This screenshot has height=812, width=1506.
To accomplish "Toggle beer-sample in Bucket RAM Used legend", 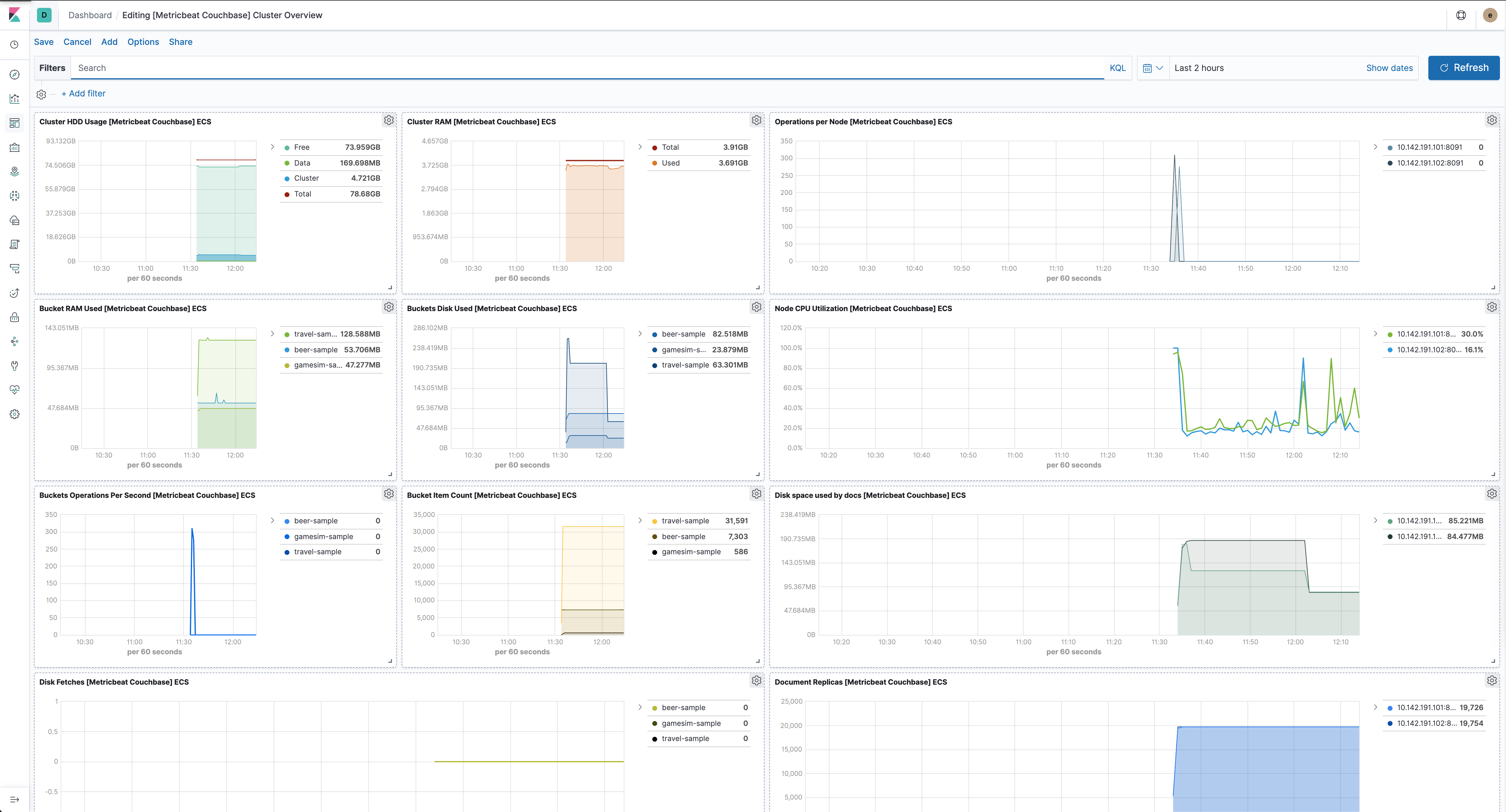I will tap(315, 349).
